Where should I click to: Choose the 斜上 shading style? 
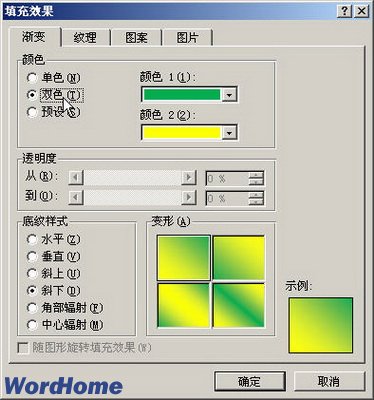coord(32,274)
